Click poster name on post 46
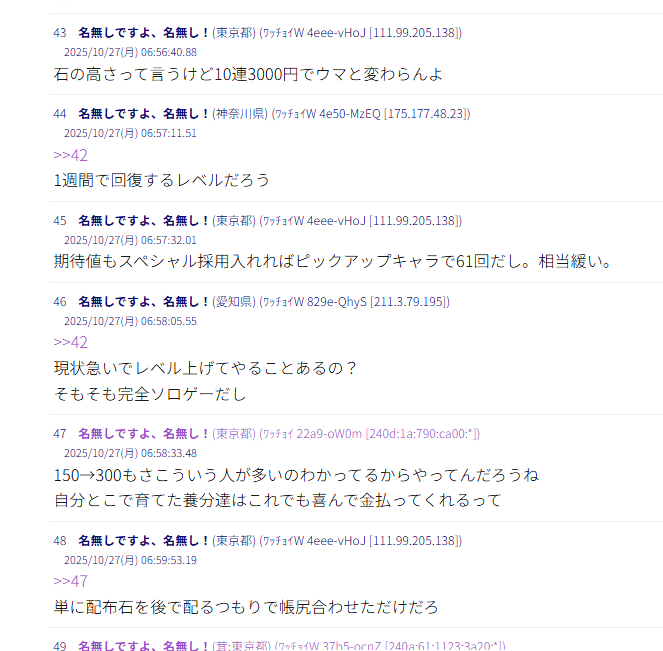This screenshot has width=663, height=651. pyautogui.click(x=143, y=302)
